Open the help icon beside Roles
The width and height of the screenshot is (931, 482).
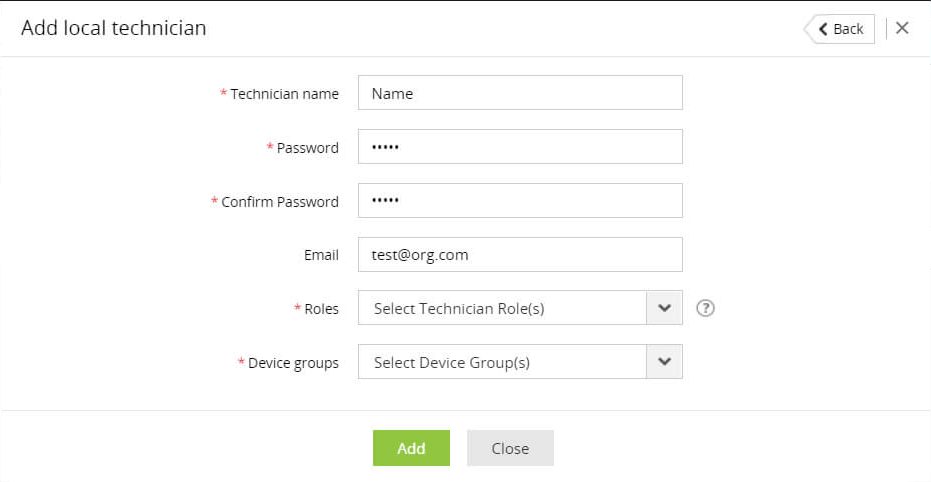pos(705,308)
